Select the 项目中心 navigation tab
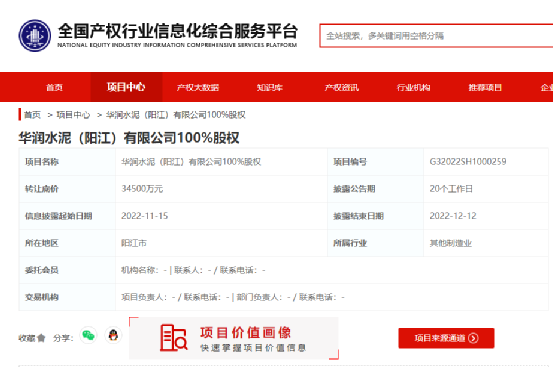Image resolution: width=553 pixels, height=368 pixels. click(x=126, y=87)
